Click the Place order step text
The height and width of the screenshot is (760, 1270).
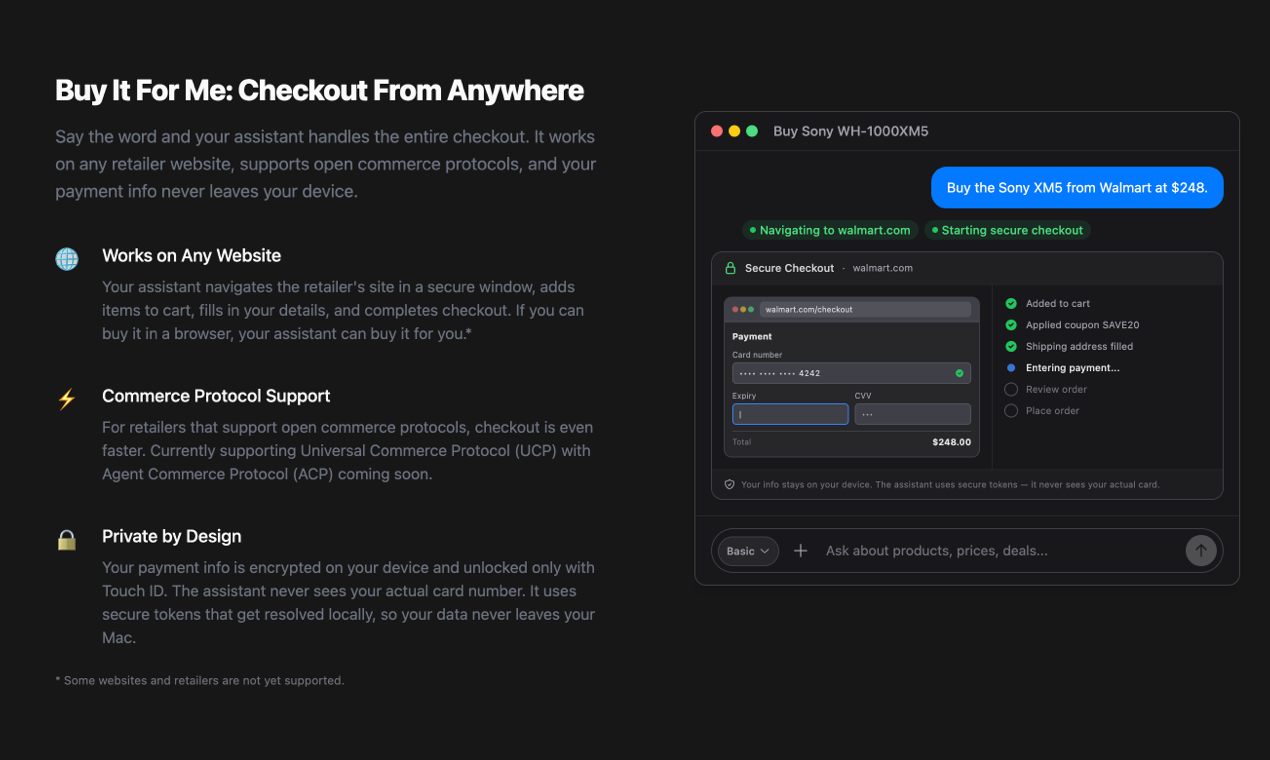click(x=1053, y=410)
